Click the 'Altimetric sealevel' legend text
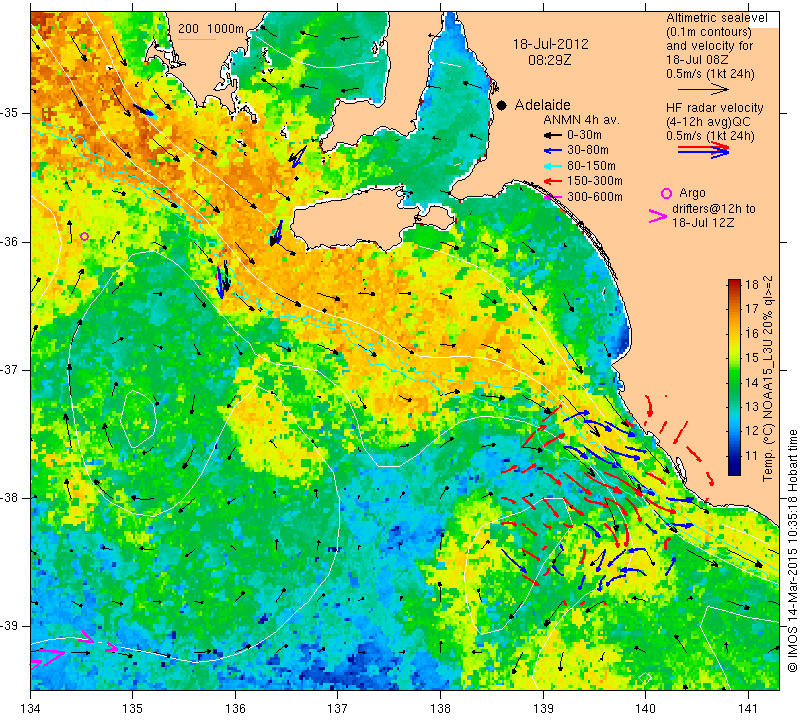This screenshot has width=800, height=720. tap(716, 18)
